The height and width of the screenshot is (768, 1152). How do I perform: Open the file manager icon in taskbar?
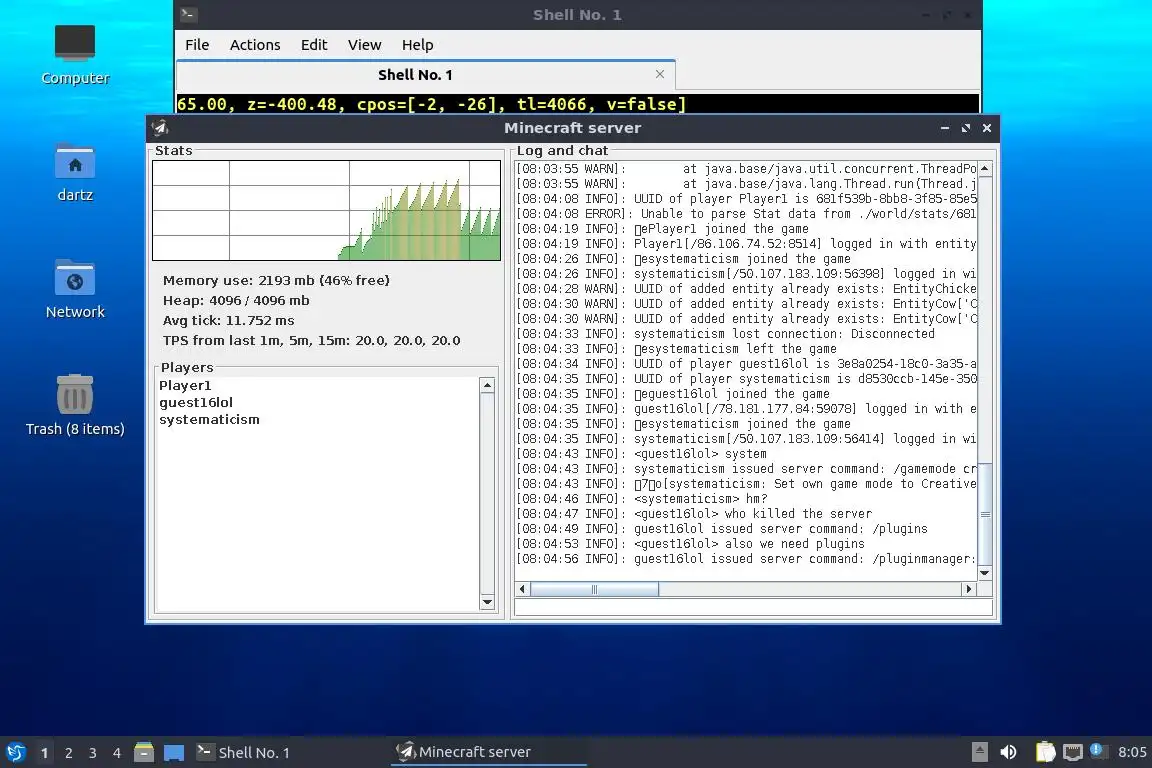point(144,752)
